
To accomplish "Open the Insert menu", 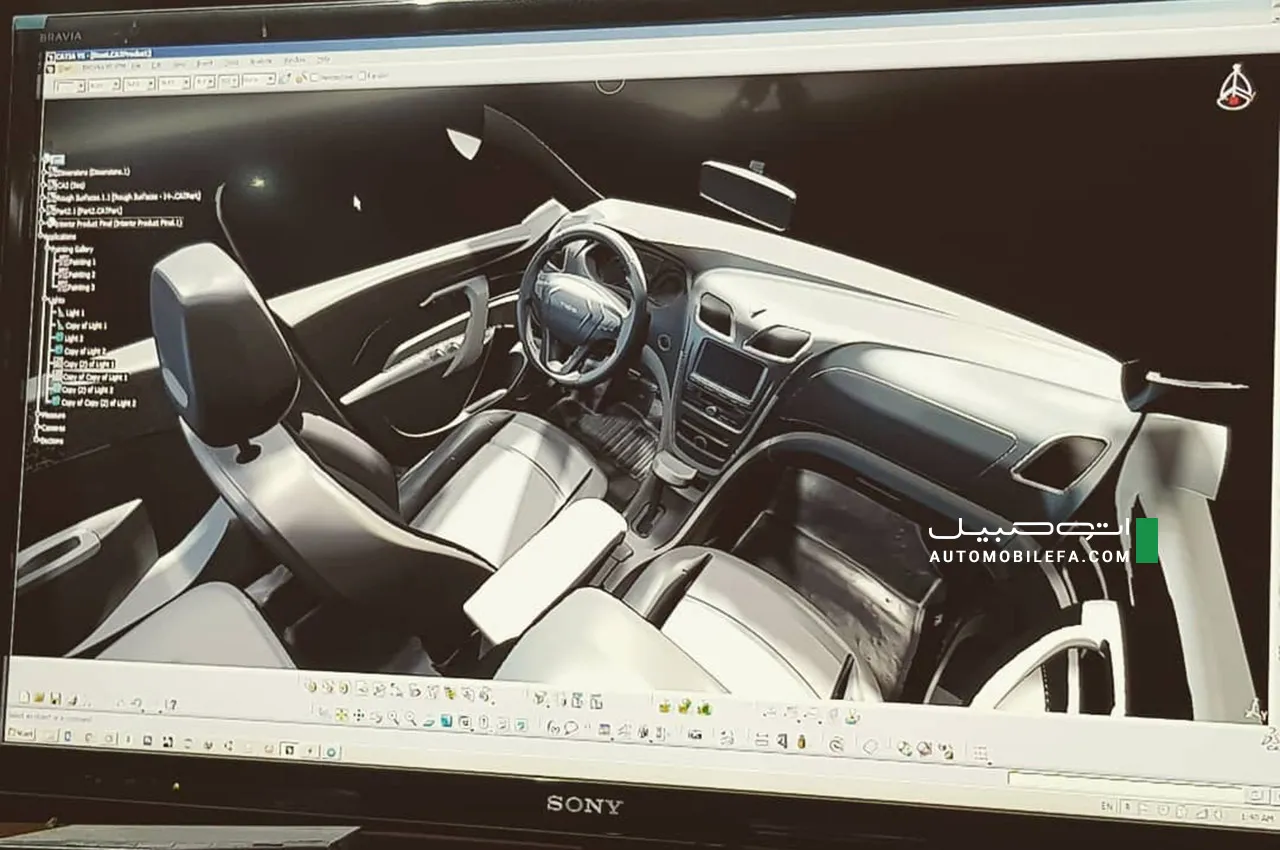I will [205, 64].
